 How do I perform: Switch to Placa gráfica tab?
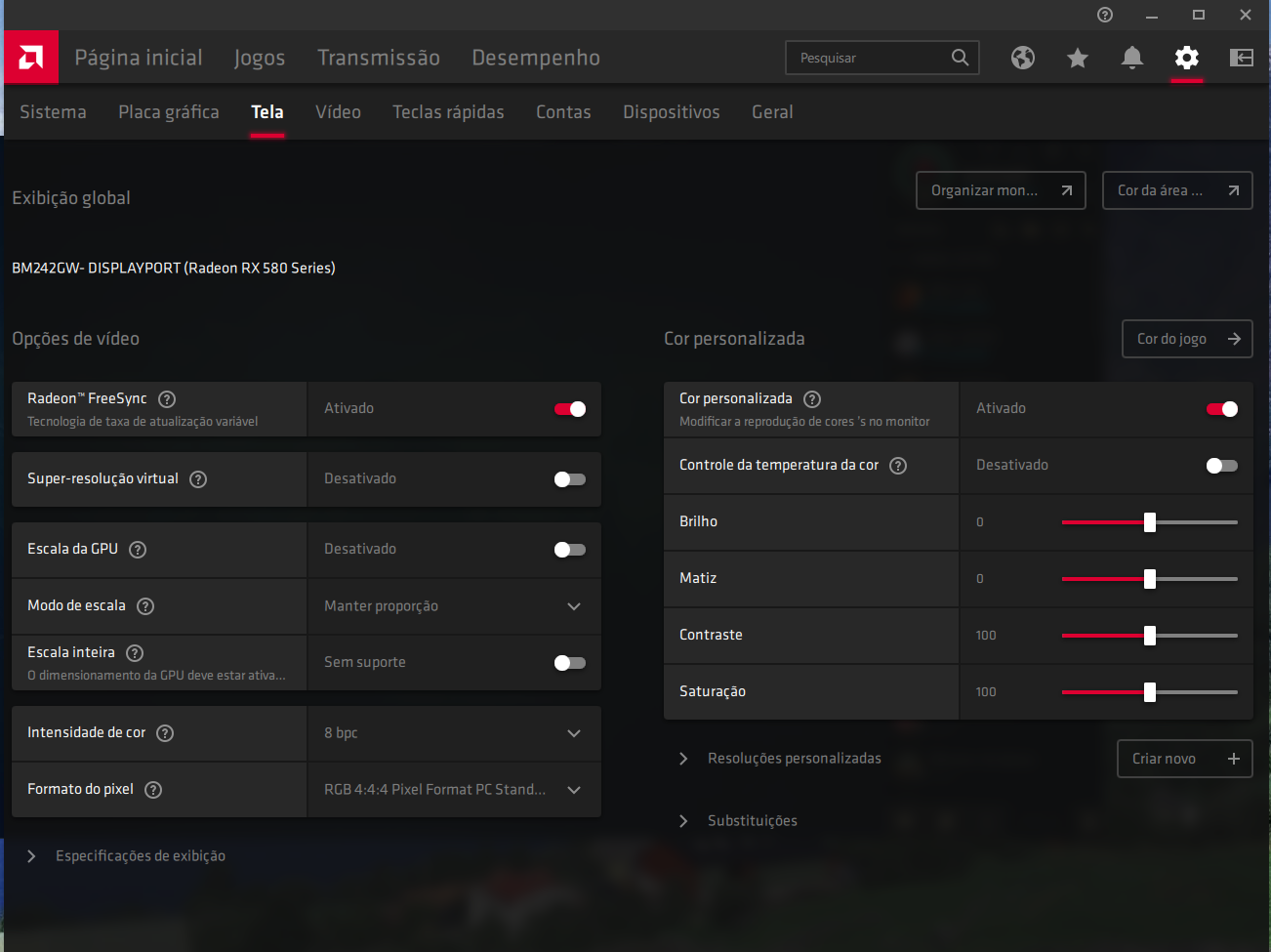pos(169,112)
